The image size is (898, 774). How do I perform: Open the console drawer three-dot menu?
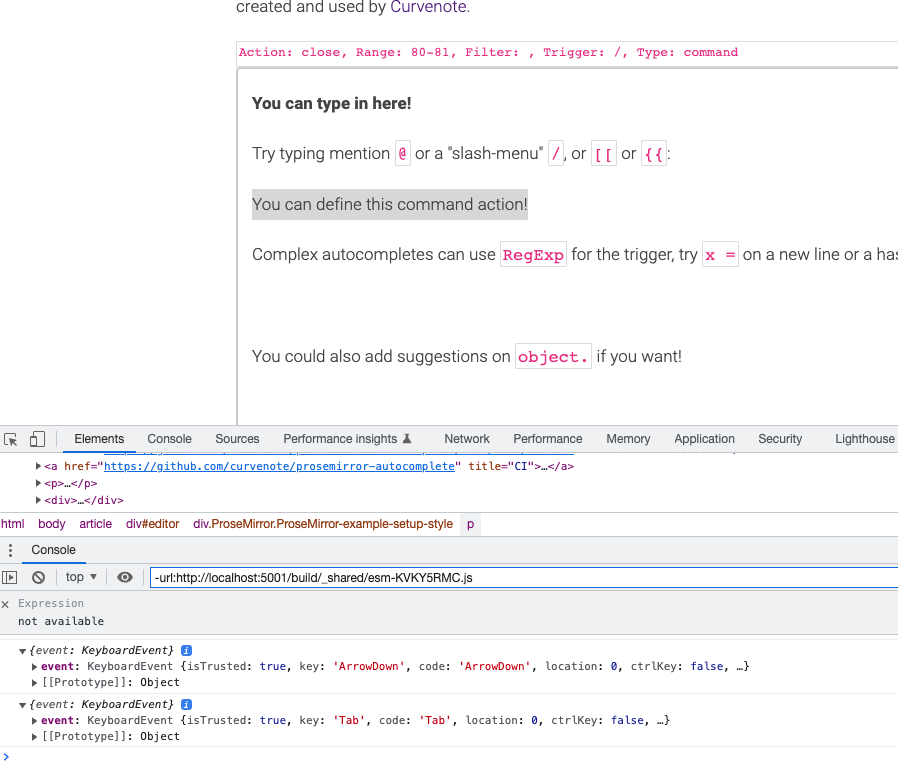pos(10,551)
